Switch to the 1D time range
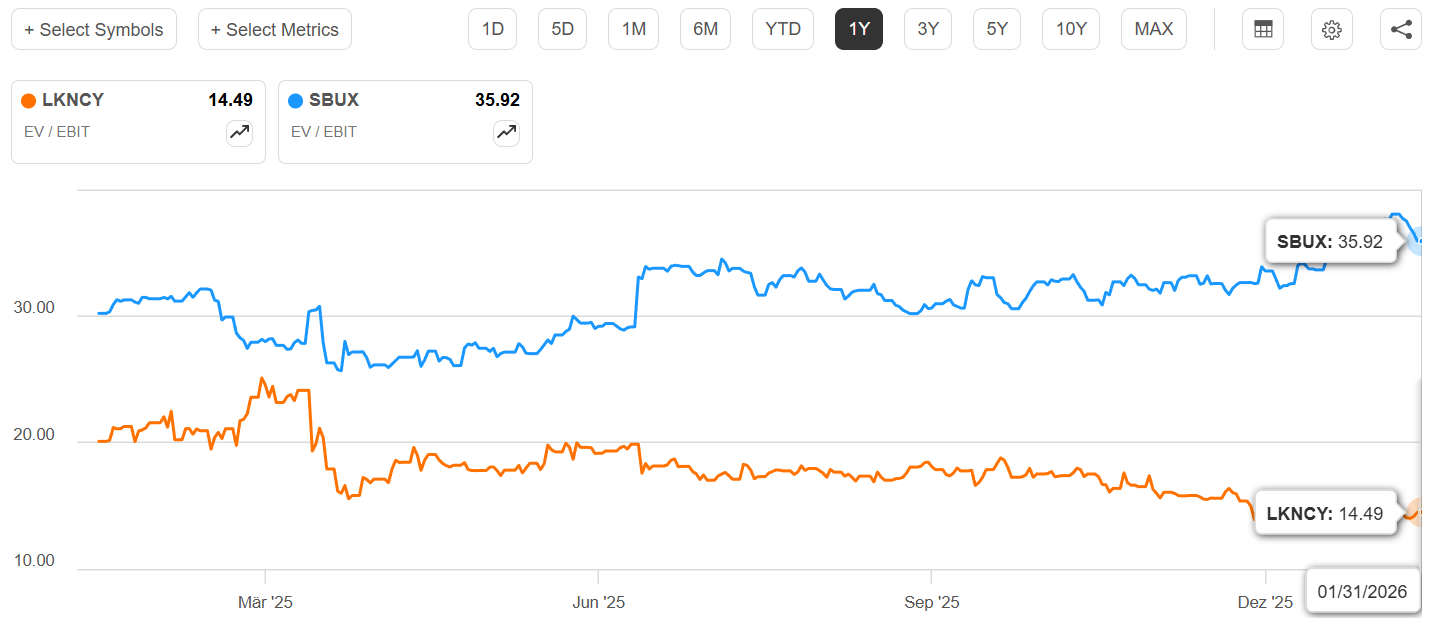This screenshot has width=1432, height=618. [493, 30]
